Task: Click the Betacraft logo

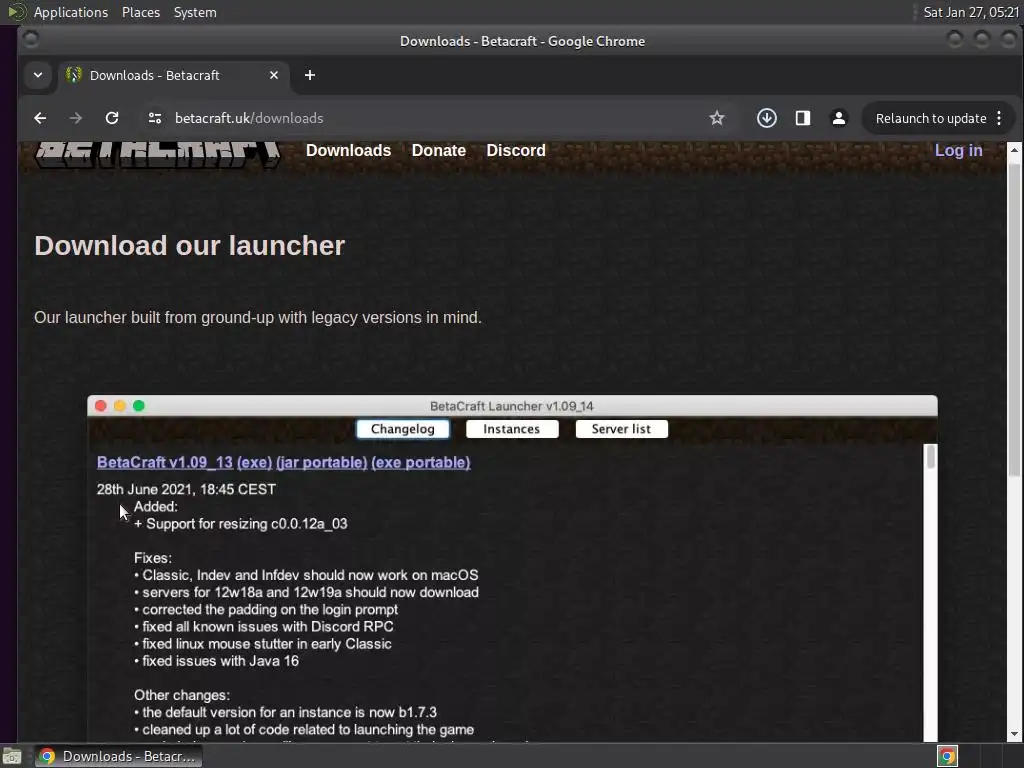Action: point(157,155)
